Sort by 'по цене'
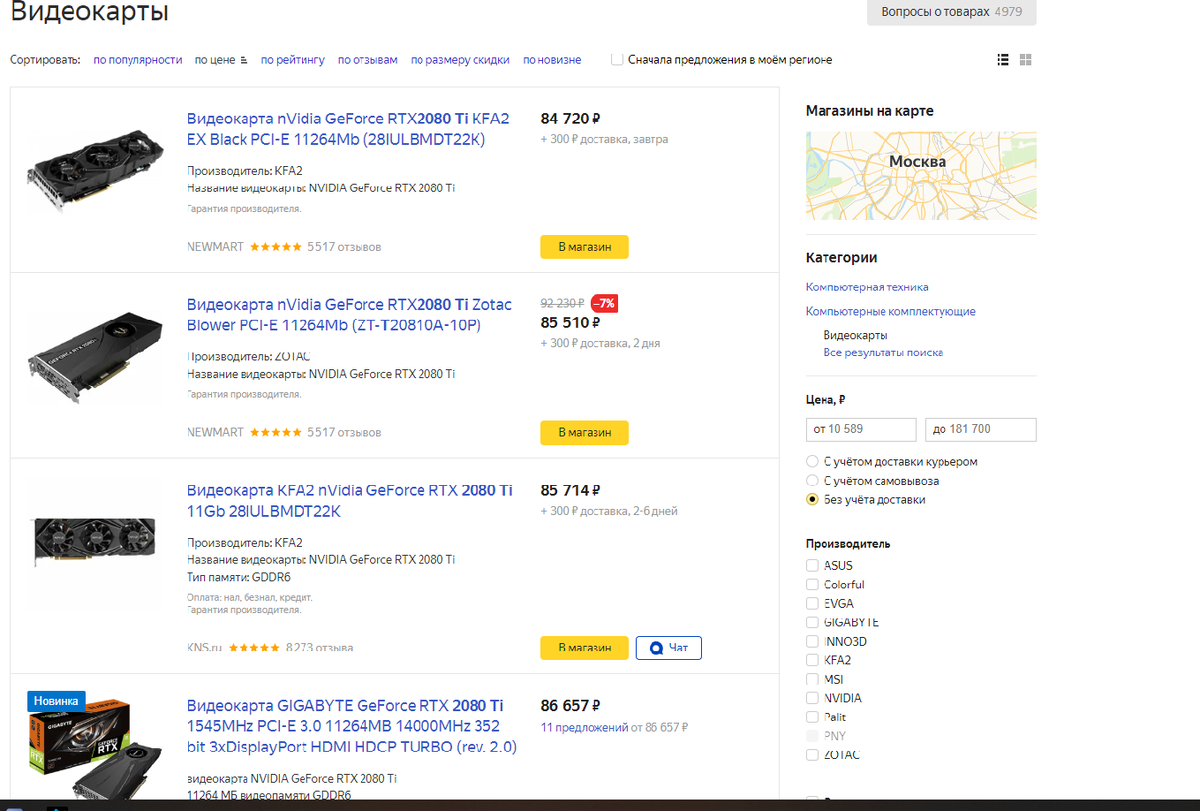The width and height of the screenshot is (1200, 811). (215, 60)
